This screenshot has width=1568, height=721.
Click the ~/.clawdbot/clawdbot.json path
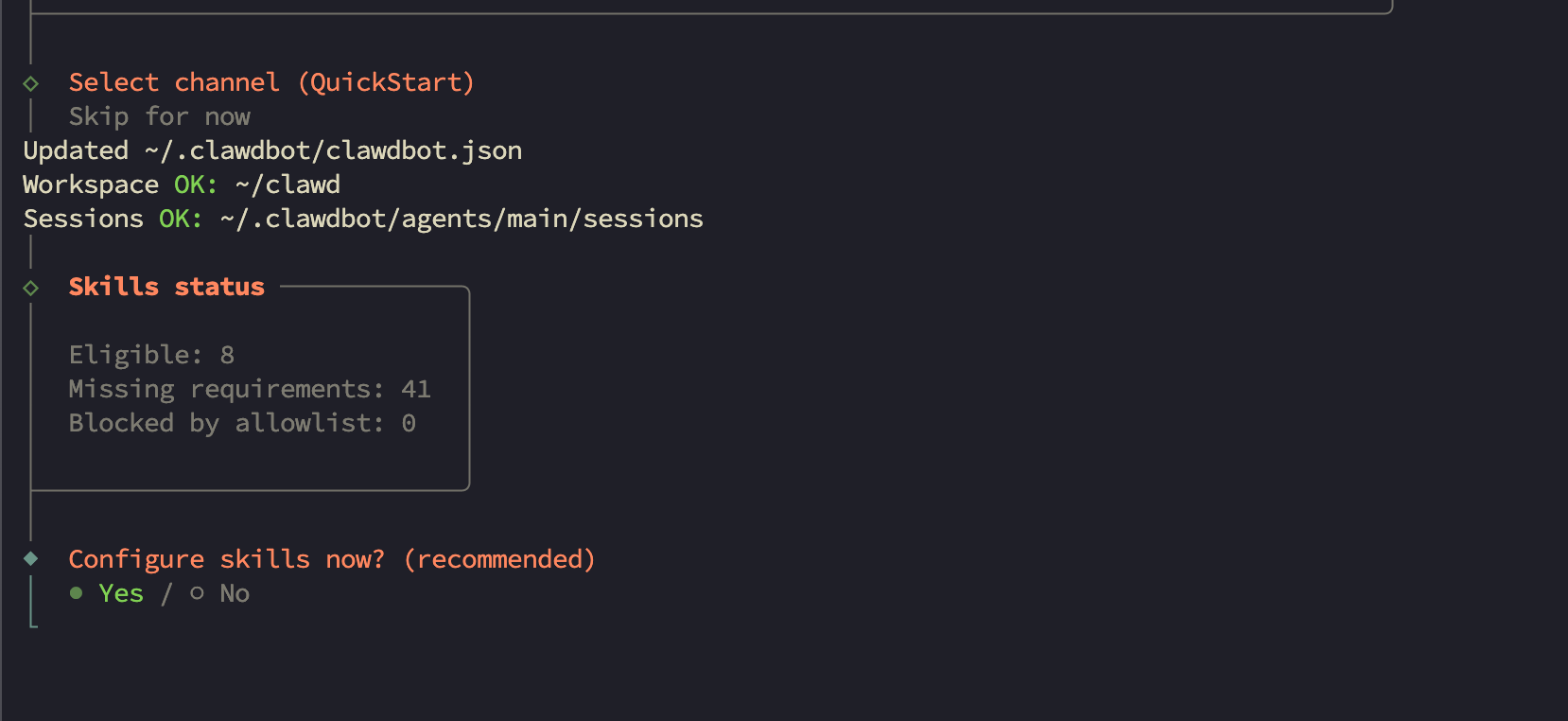point(333,150)
